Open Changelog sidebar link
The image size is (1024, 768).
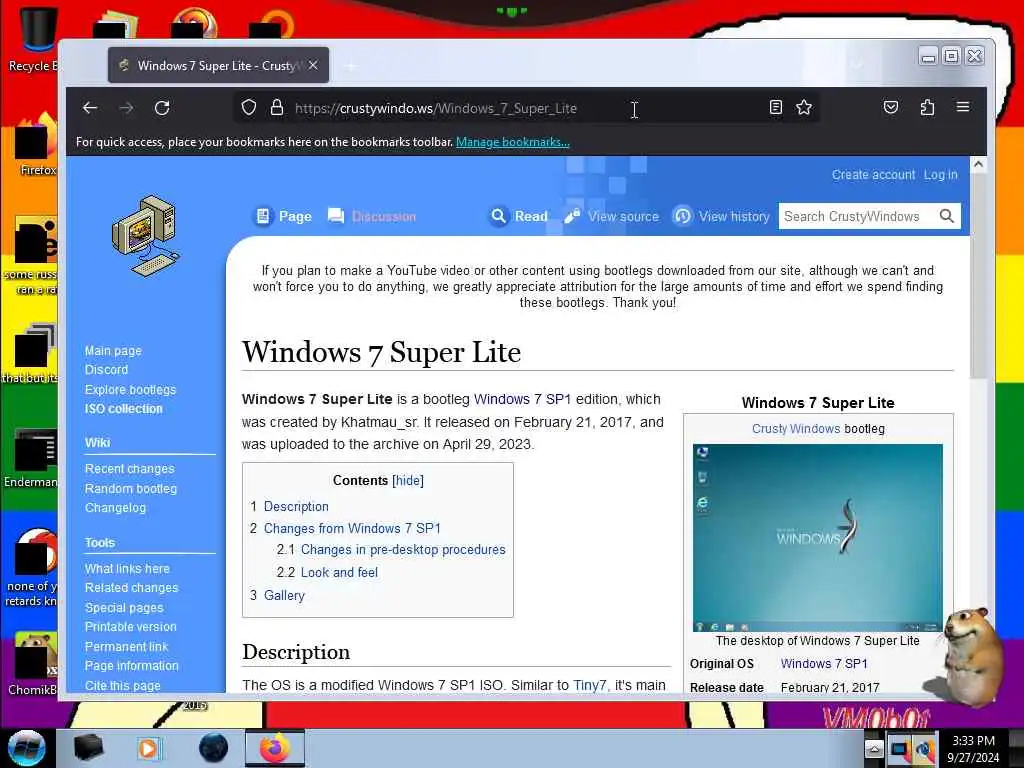tap(115, 507)
